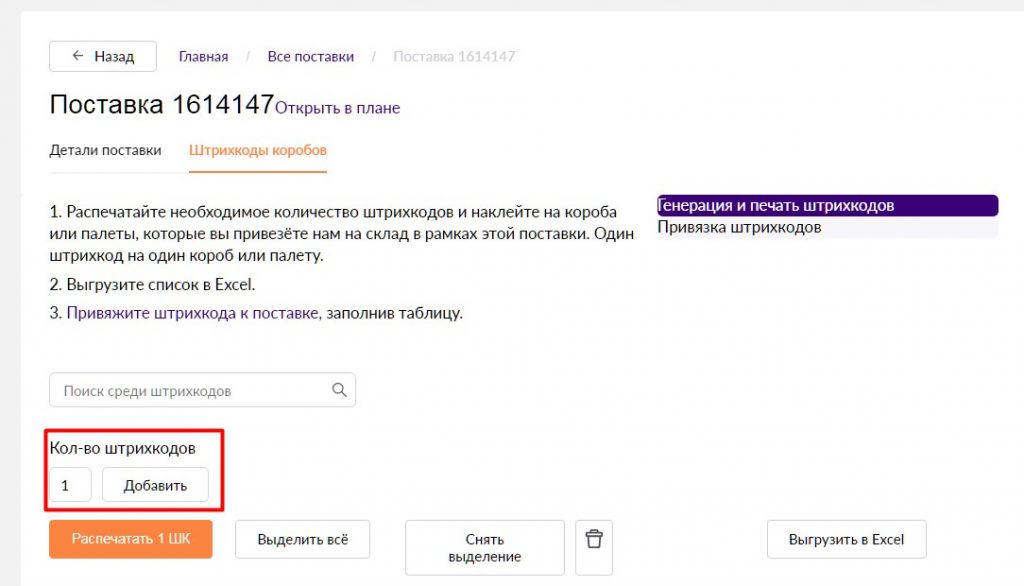
Task: Click Снять выделение to clear selection
Action: 484,547
